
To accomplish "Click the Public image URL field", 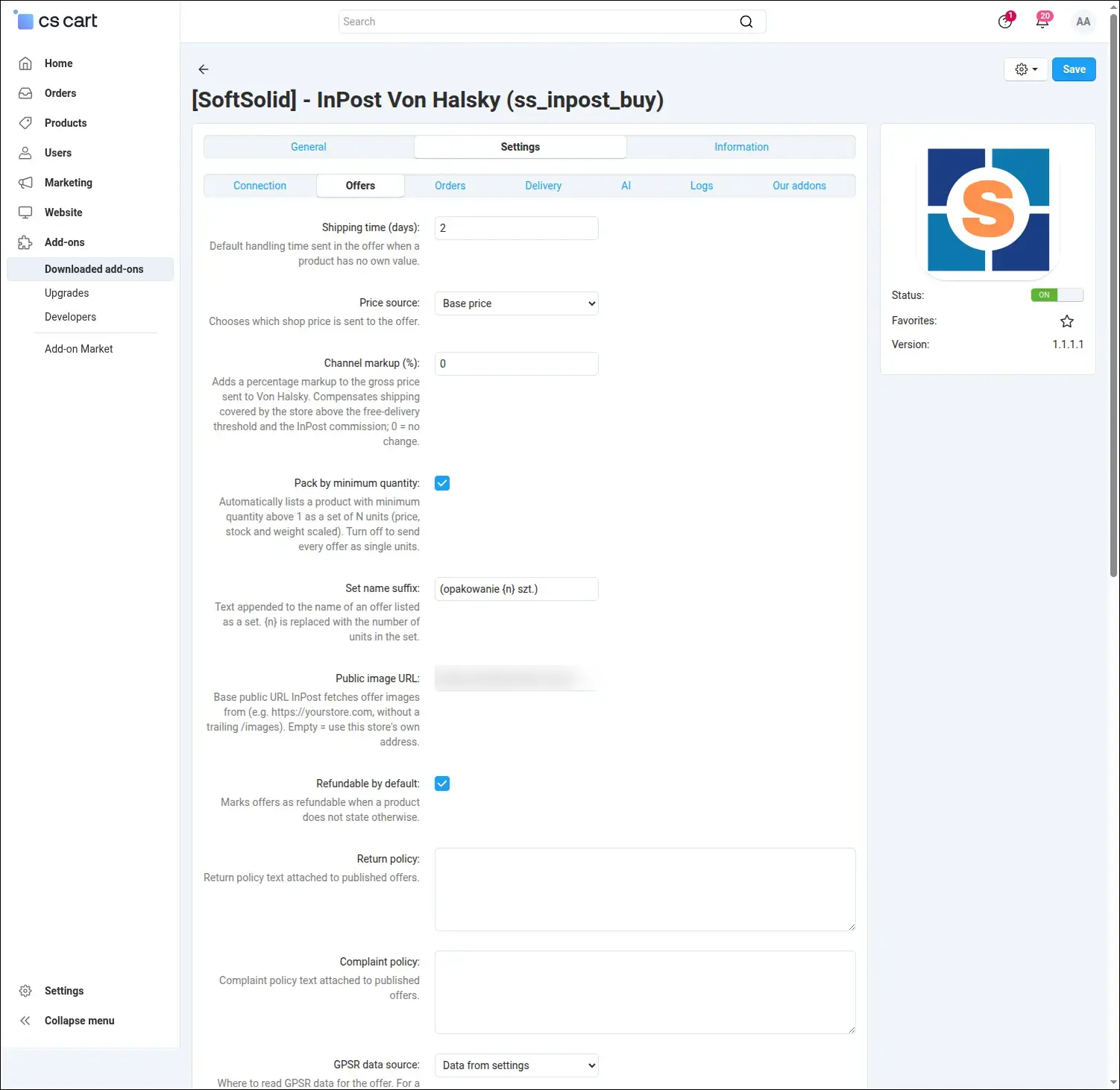I will pyautogui.click(x=517, y=678).
